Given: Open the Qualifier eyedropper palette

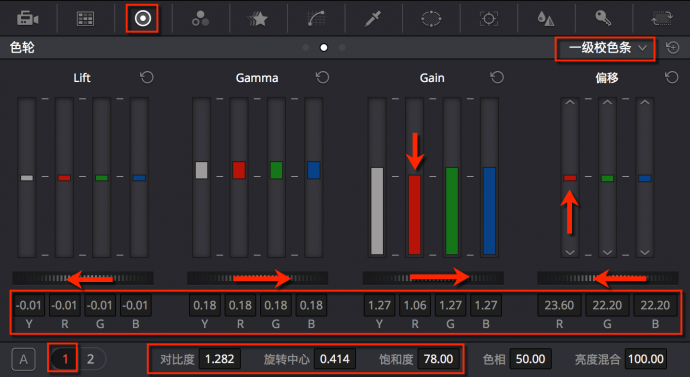Looking at the screenshot, I should 373,18.
